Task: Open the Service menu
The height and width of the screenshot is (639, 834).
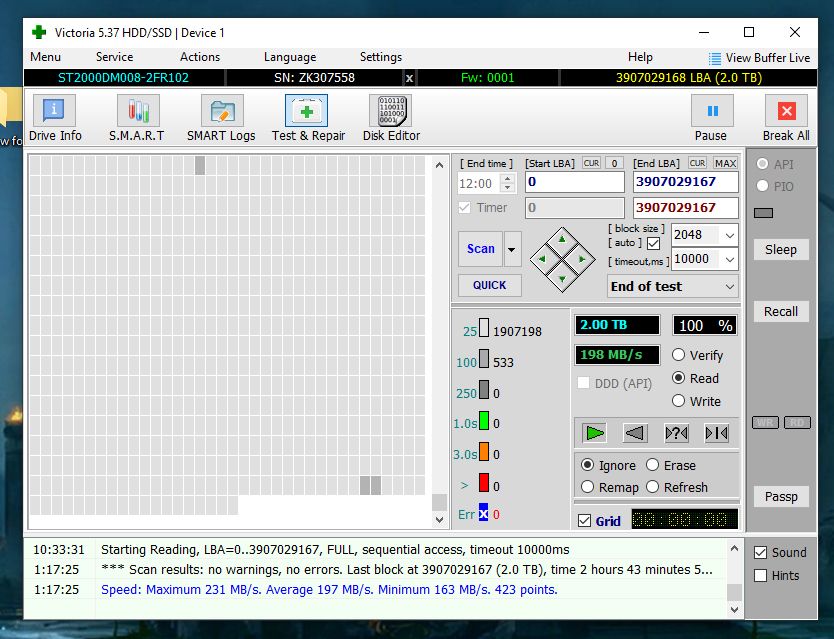Action: tap(114, 57)
